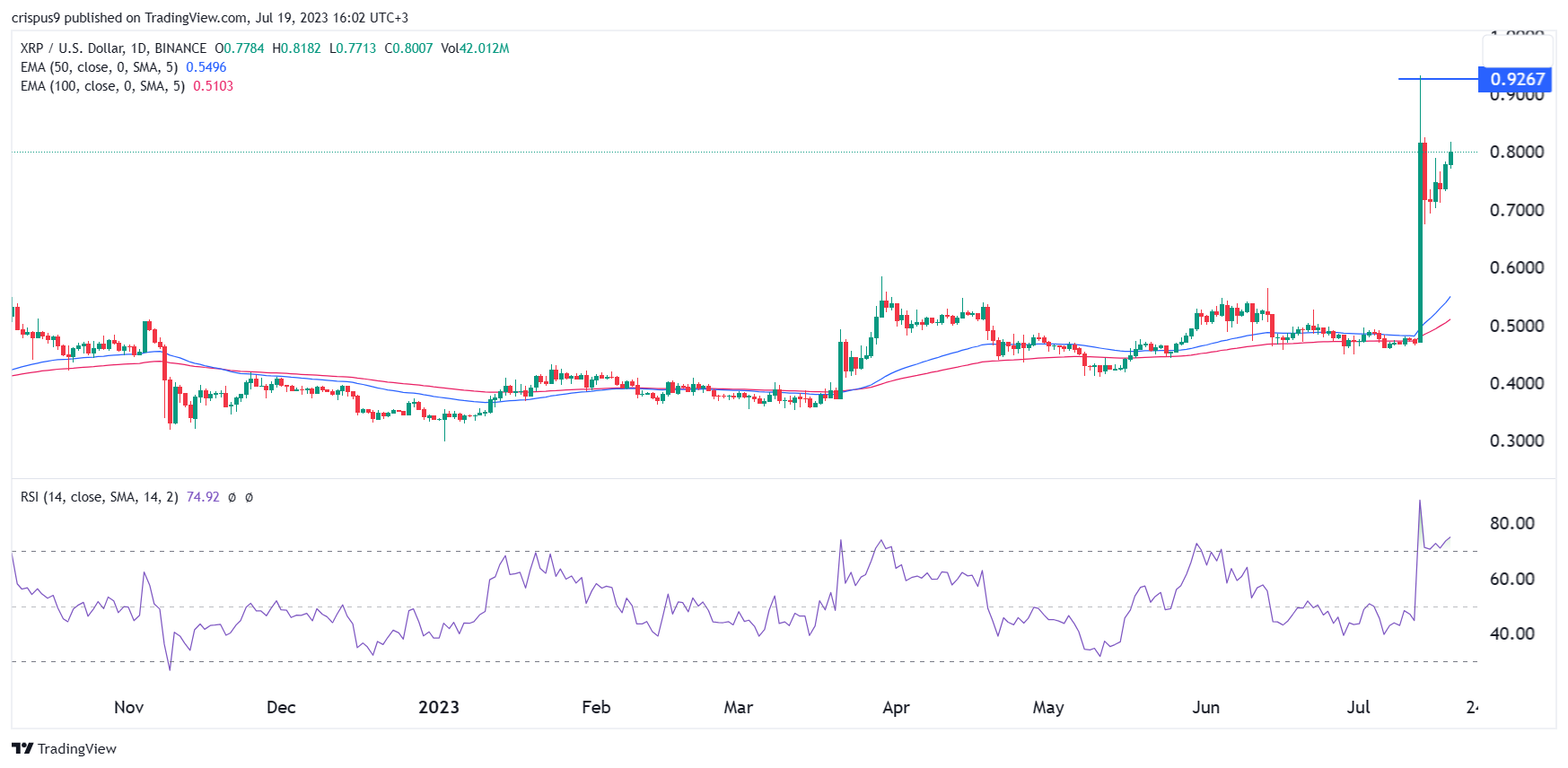Click the RSI 80.00 axis label
The image size is (1568, 768).
1512,523
